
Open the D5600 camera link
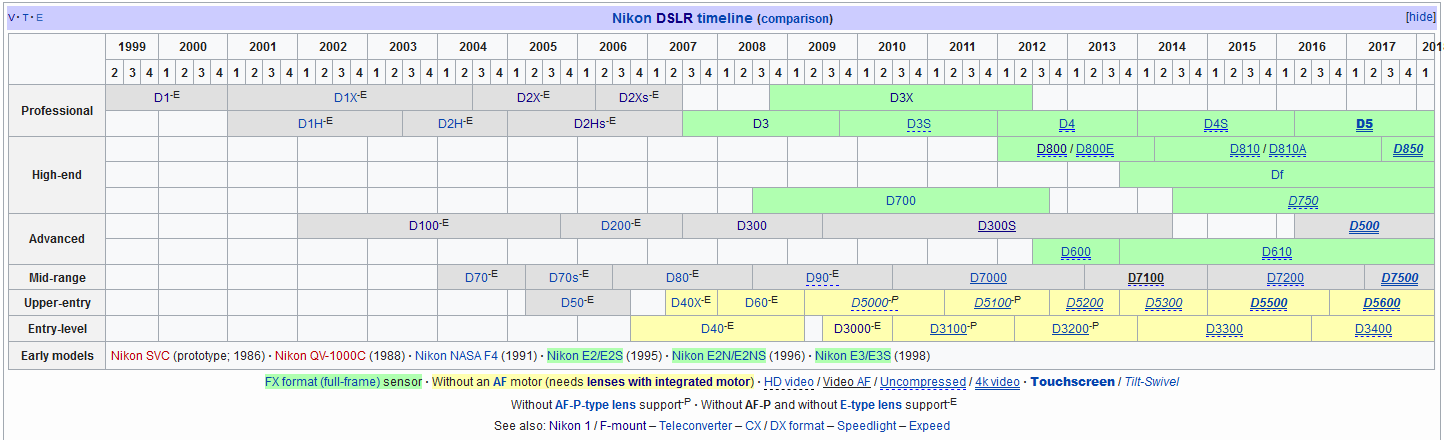(x=1381, y=303)
